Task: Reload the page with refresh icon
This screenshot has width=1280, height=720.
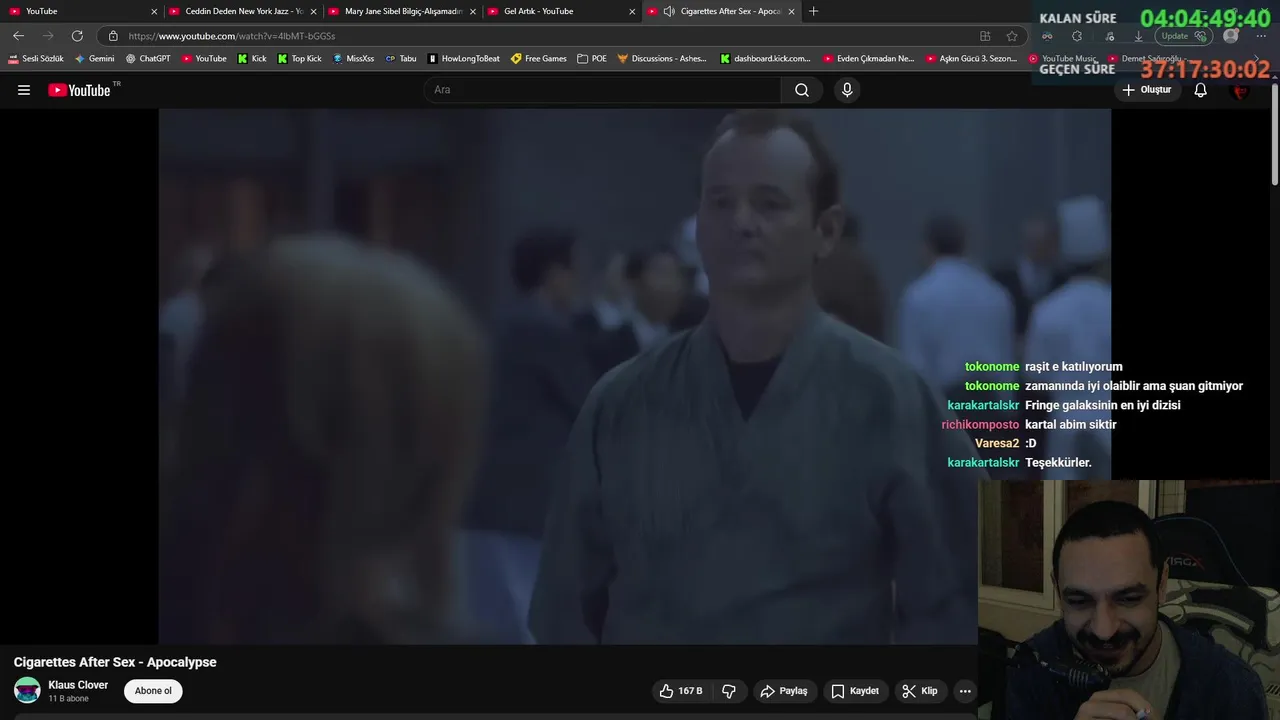Action: coord(77,36)
